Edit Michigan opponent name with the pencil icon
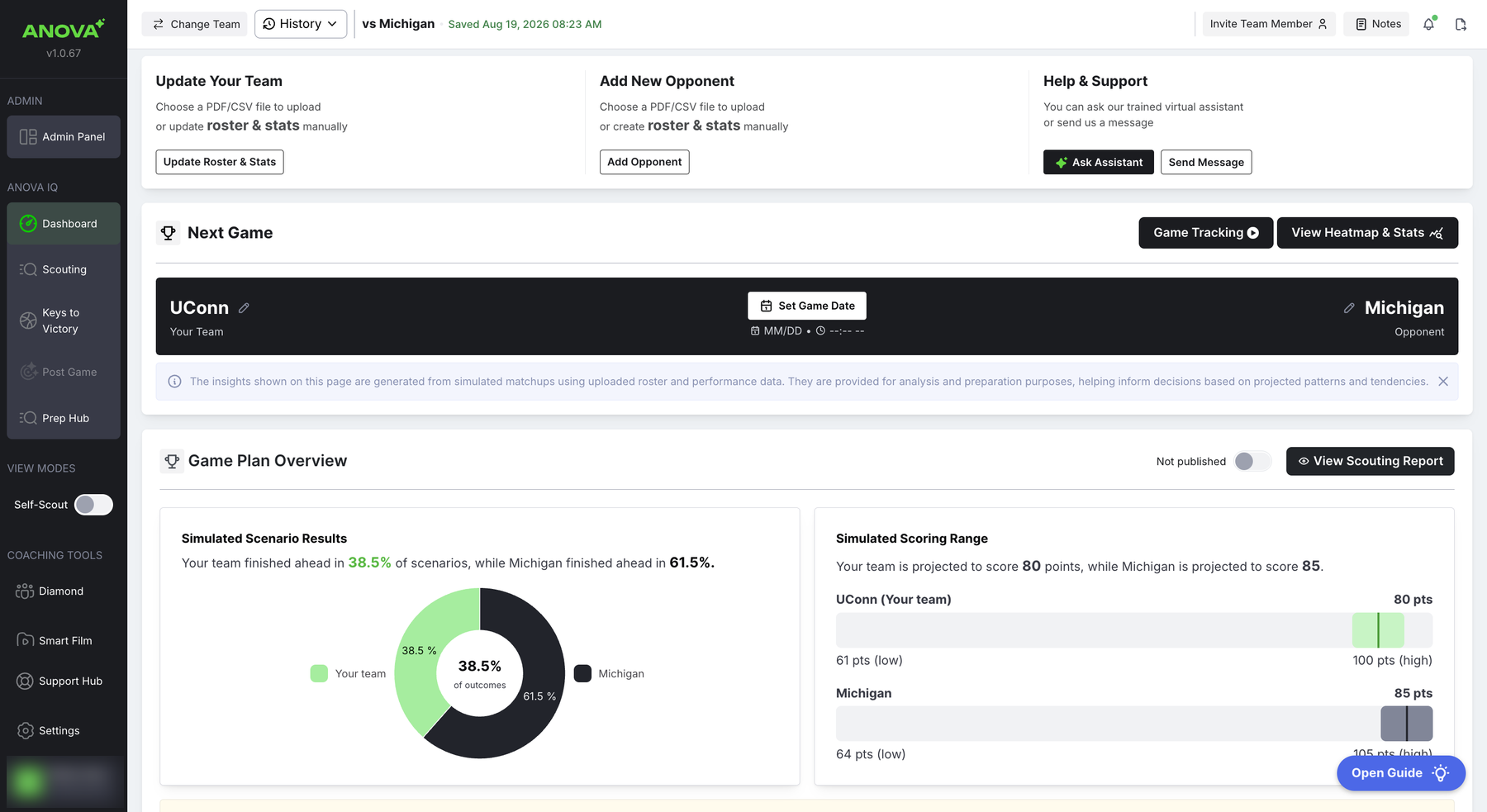The height and width of the screenshot is (812, 1487). (x=1349, y=308)
